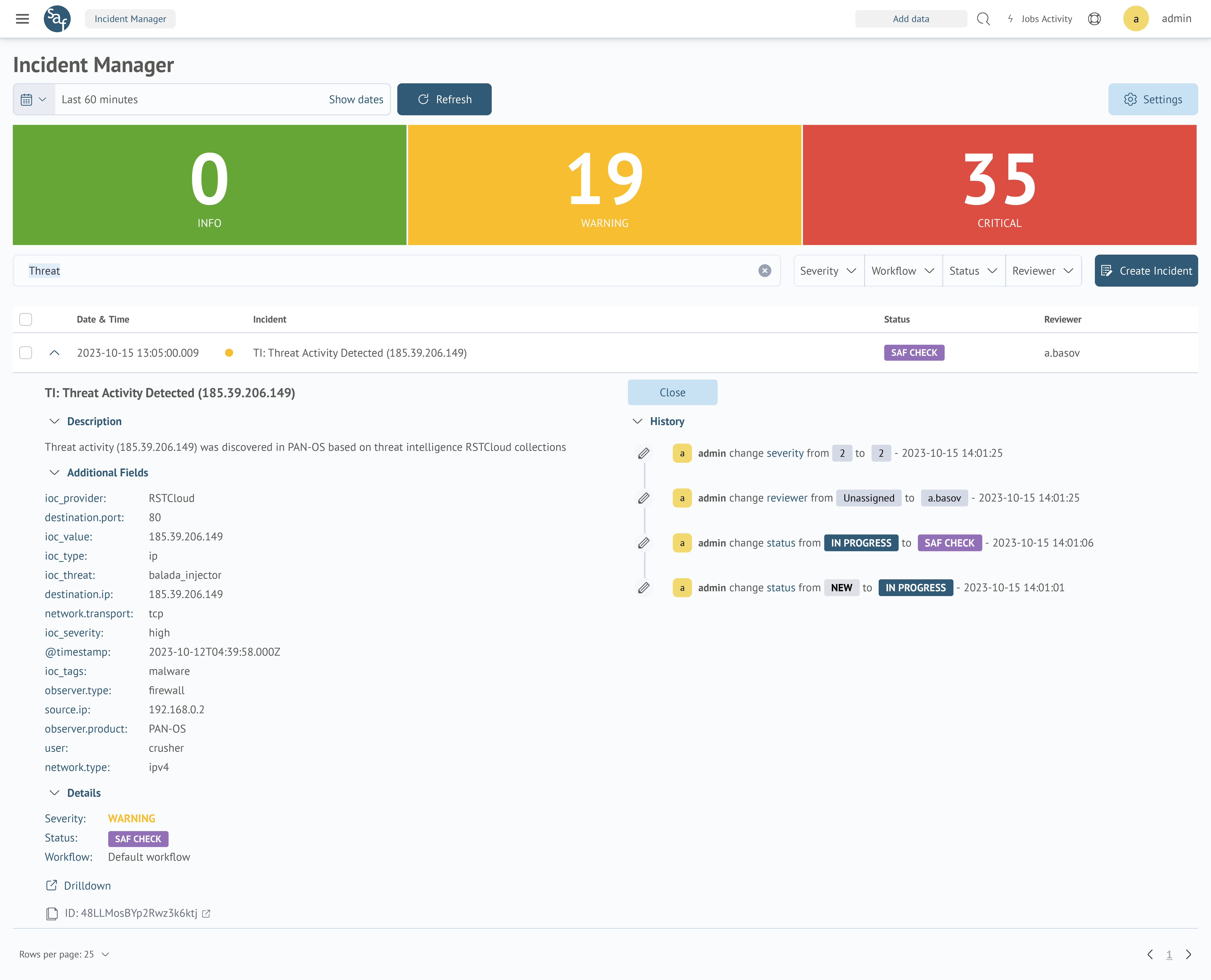Open the hamburger navigation menu
The image size is (1211, 980).
(22, 19)
